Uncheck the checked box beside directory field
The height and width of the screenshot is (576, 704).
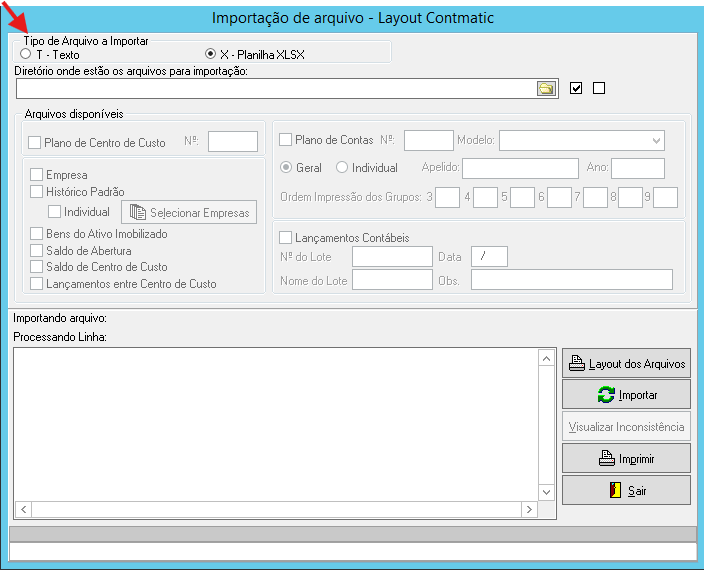[x=576, y=88]
